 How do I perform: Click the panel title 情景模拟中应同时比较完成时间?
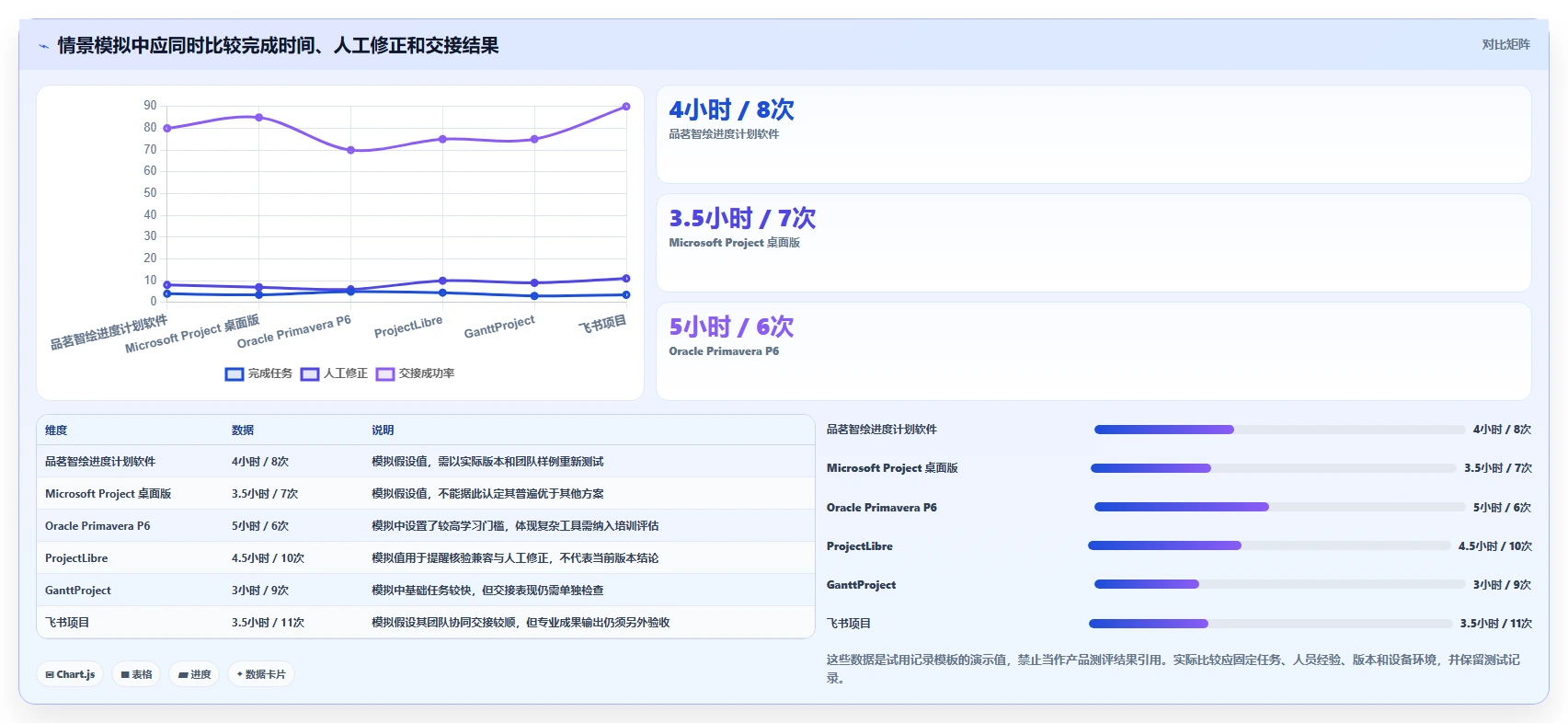coord(278,45)
